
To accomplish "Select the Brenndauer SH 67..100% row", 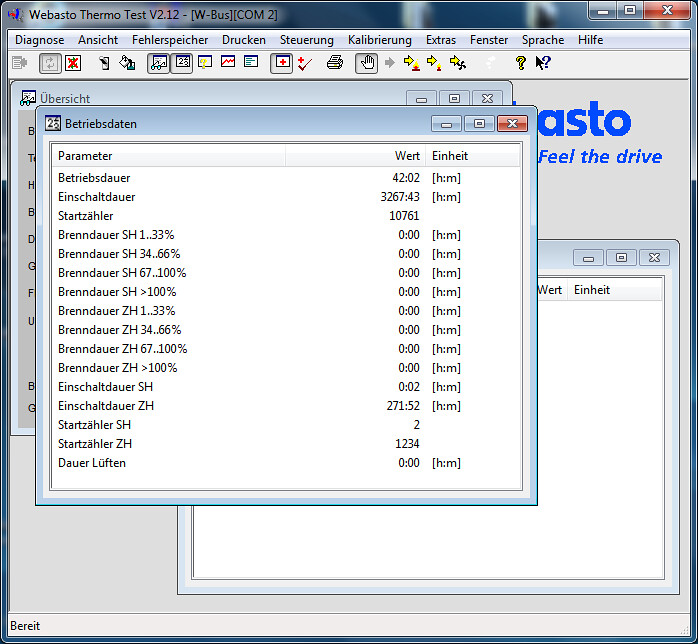I will point(286,273).
